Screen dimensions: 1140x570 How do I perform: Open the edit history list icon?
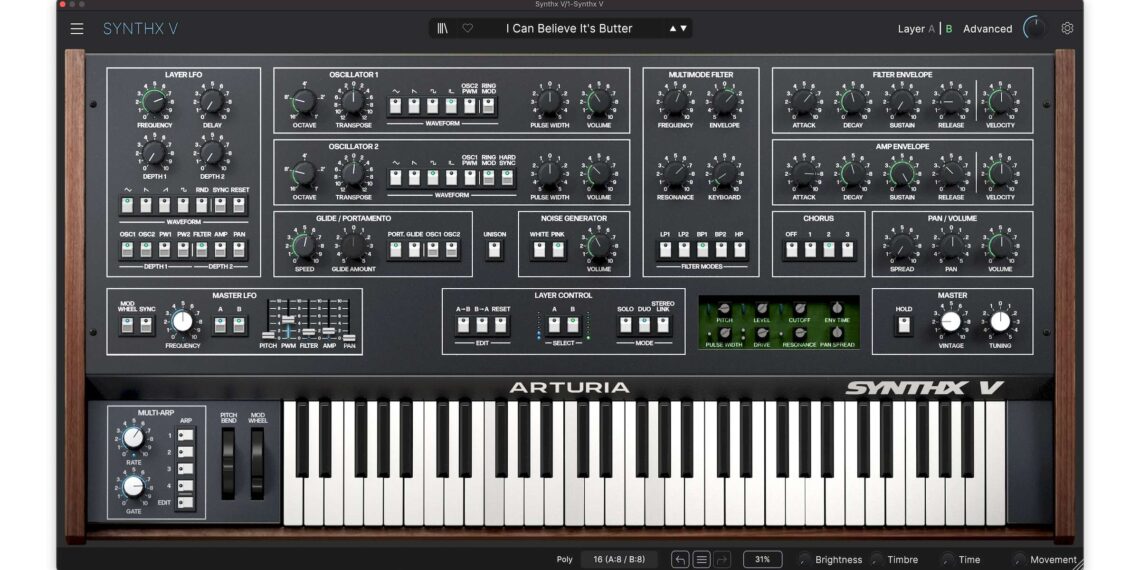point(701,559)
